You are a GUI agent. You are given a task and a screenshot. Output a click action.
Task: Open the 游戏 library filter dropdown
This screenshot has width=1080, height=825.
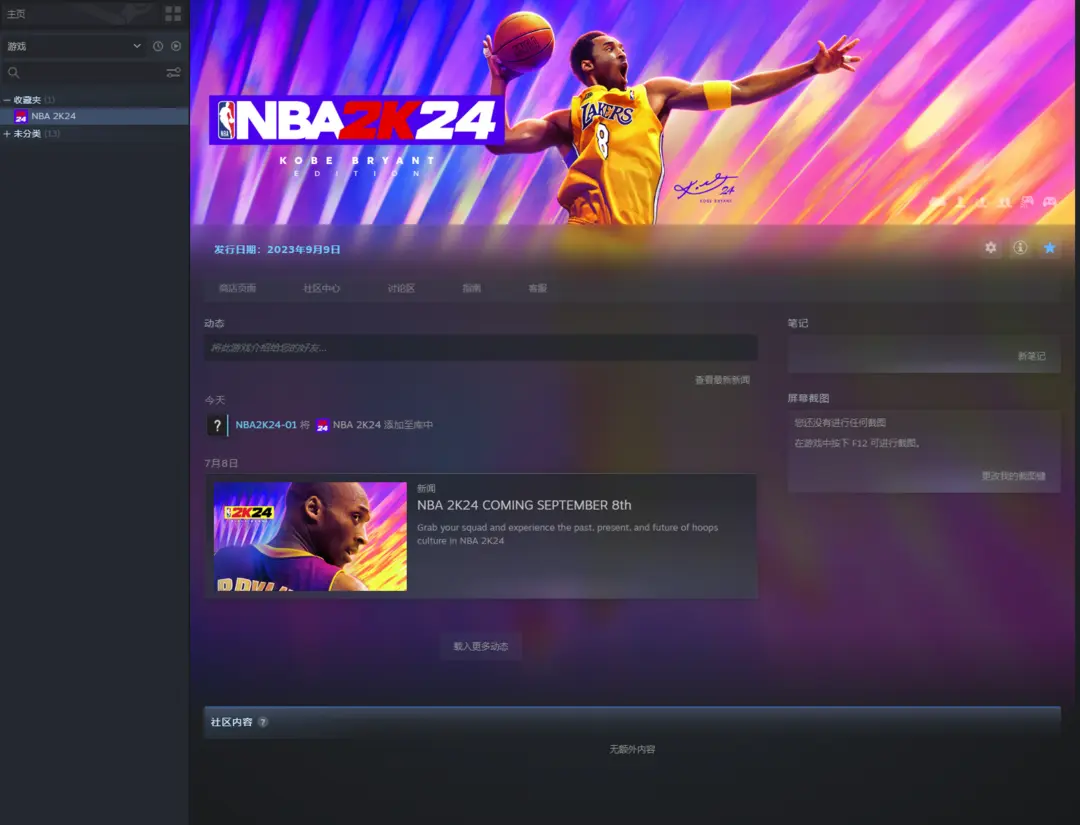[74, 46]
